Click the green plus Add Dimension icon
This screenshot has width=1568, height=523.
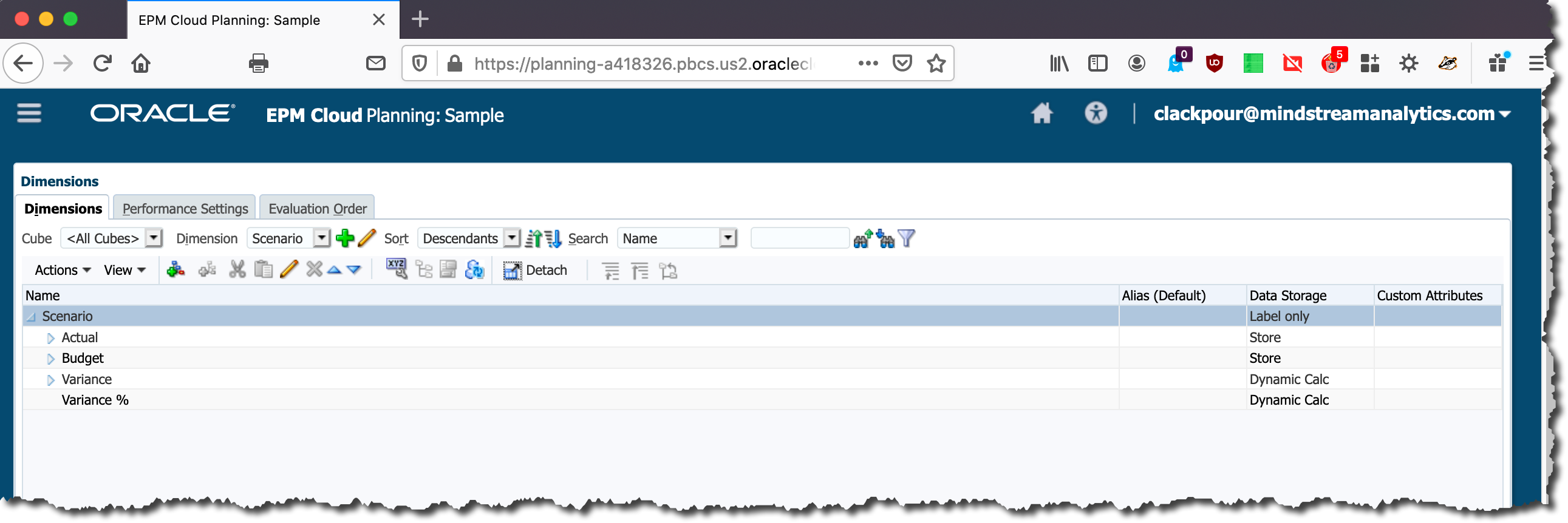click(345, 238)
